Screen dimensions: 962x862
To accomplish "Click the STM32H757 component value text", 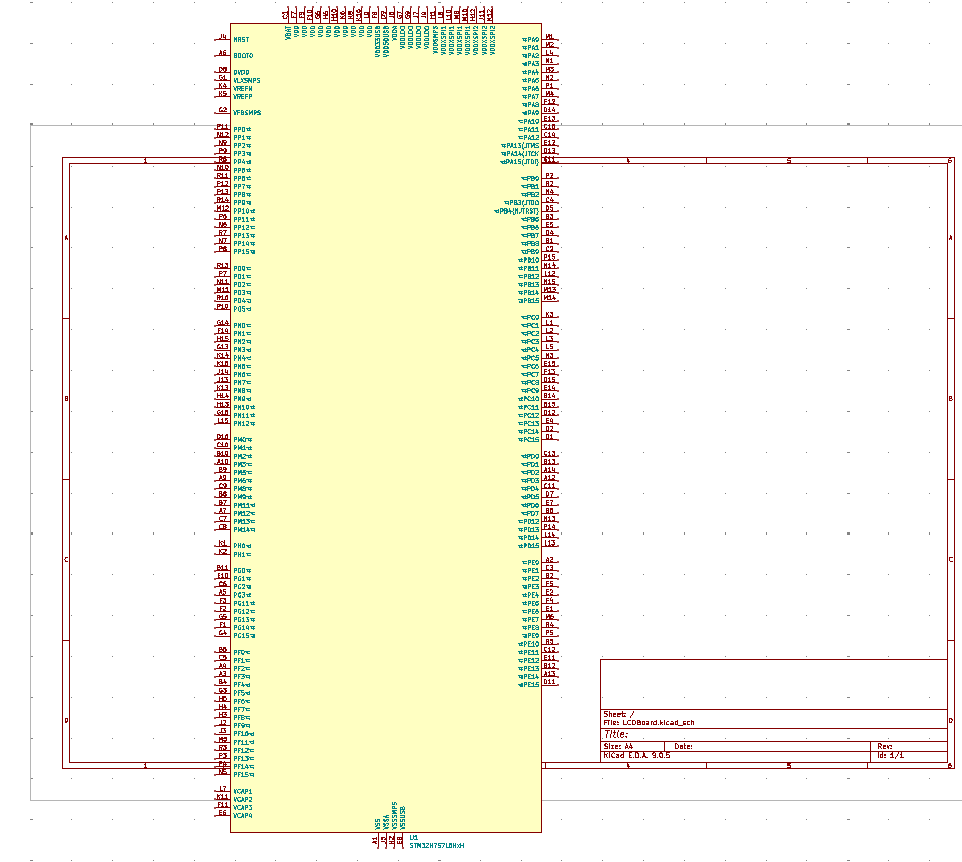I will point(437,845).
